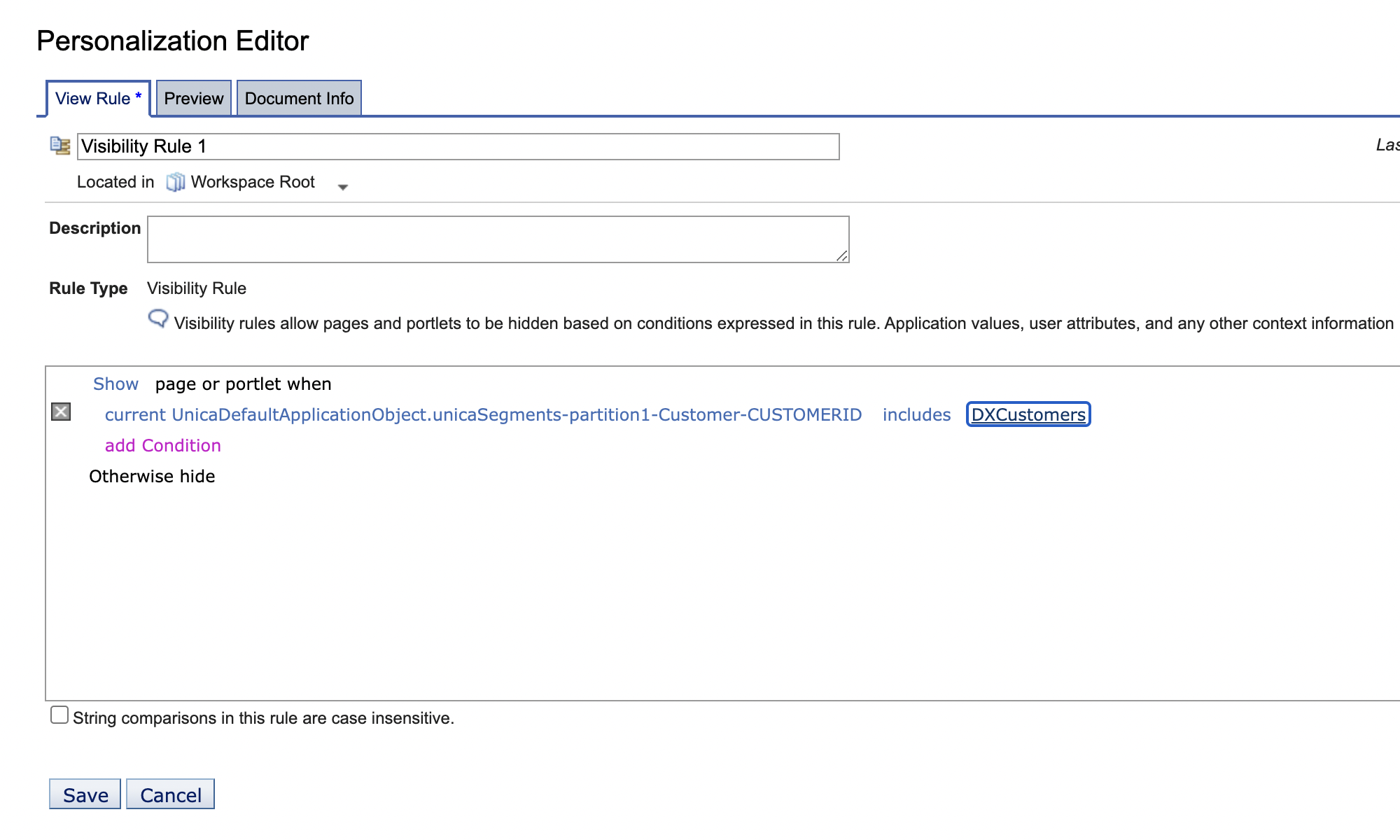Click the DXCustomers value link
This screenshot has height=840, width=1400.
[1028, 414]
